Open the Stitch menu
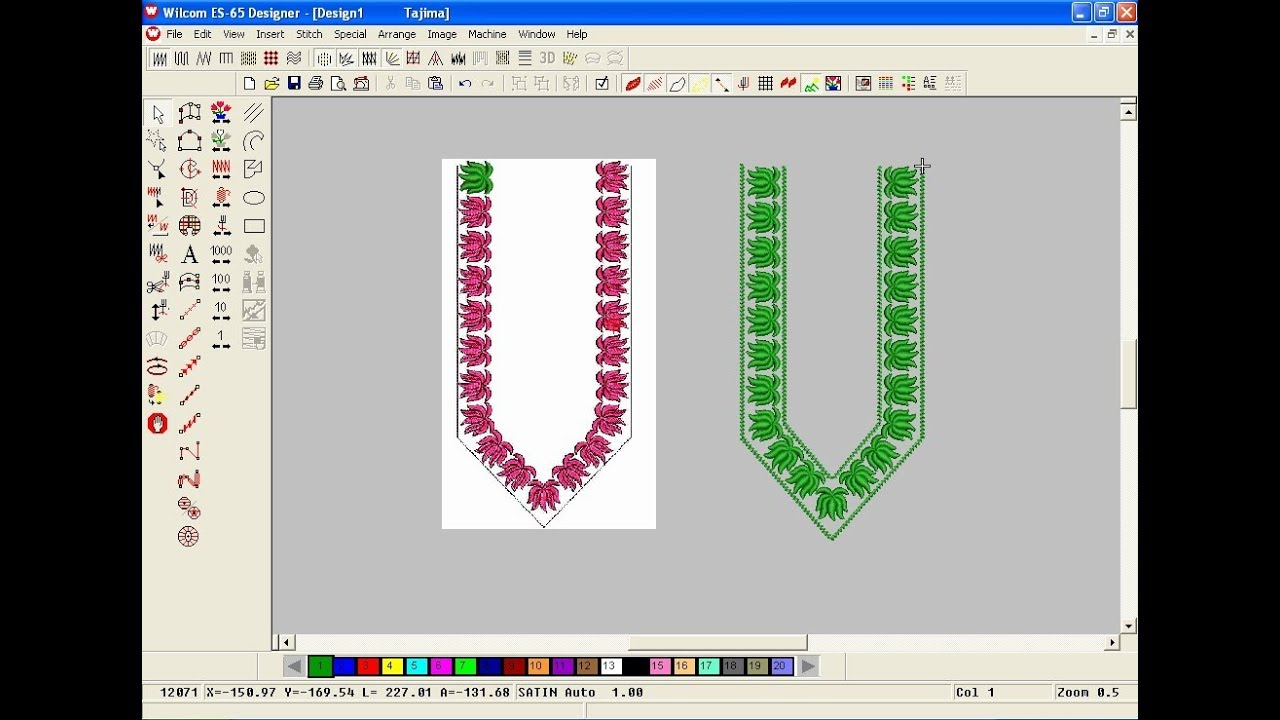1280x720 pixels. 309,34
